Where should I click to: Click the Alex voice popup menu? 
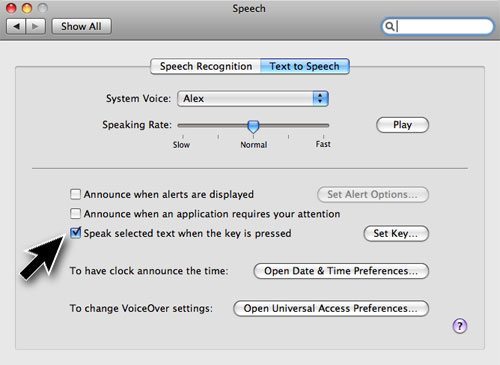click(253, 98)
